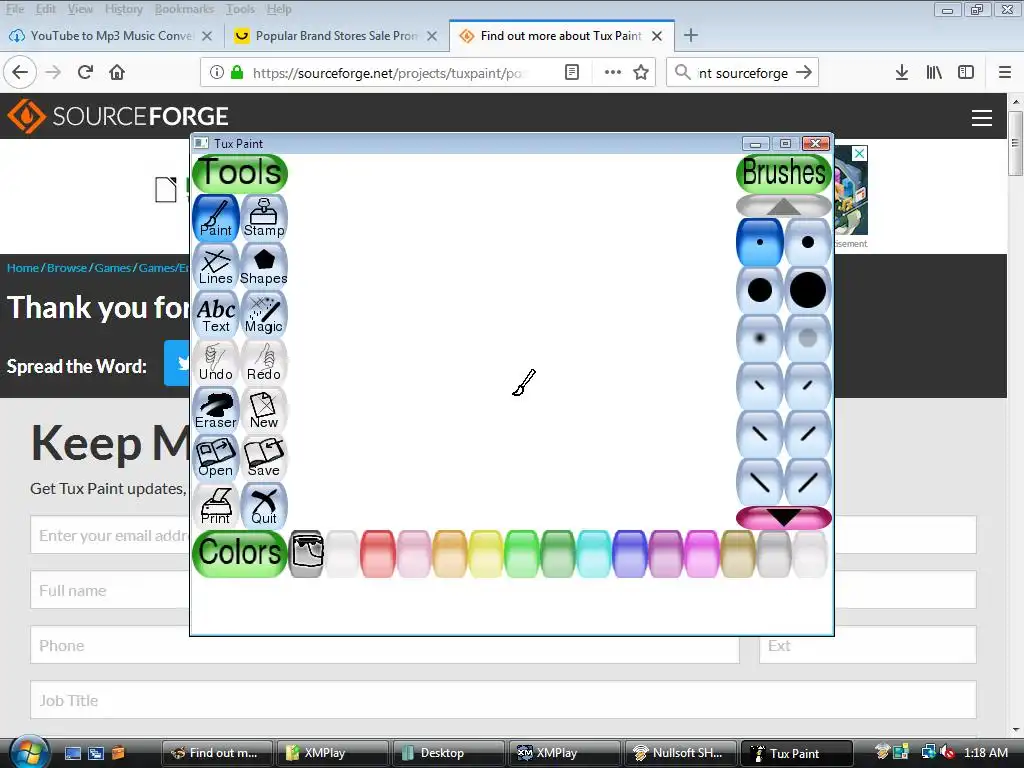Choose the yellow color swatch
This screenshot has height=768, width=1024.
tap(486, 554)
